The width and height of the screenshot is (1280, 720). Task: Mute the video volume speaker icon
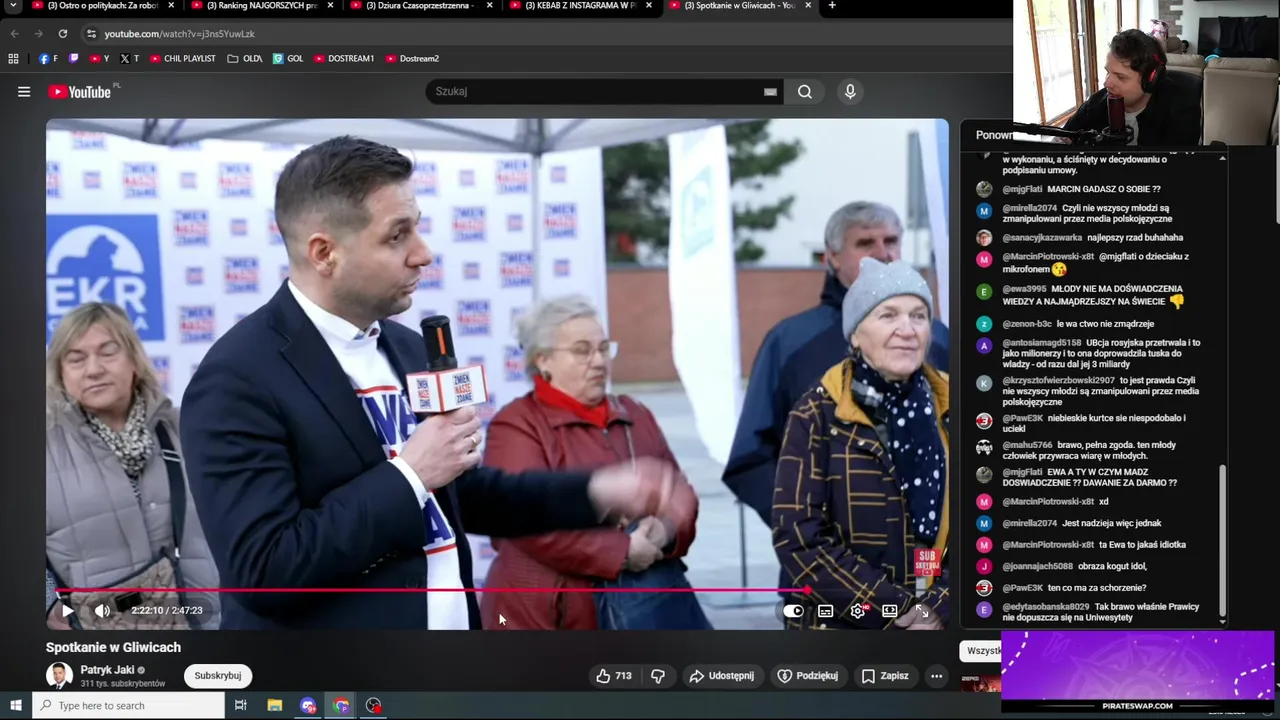[x=102, y=610]
